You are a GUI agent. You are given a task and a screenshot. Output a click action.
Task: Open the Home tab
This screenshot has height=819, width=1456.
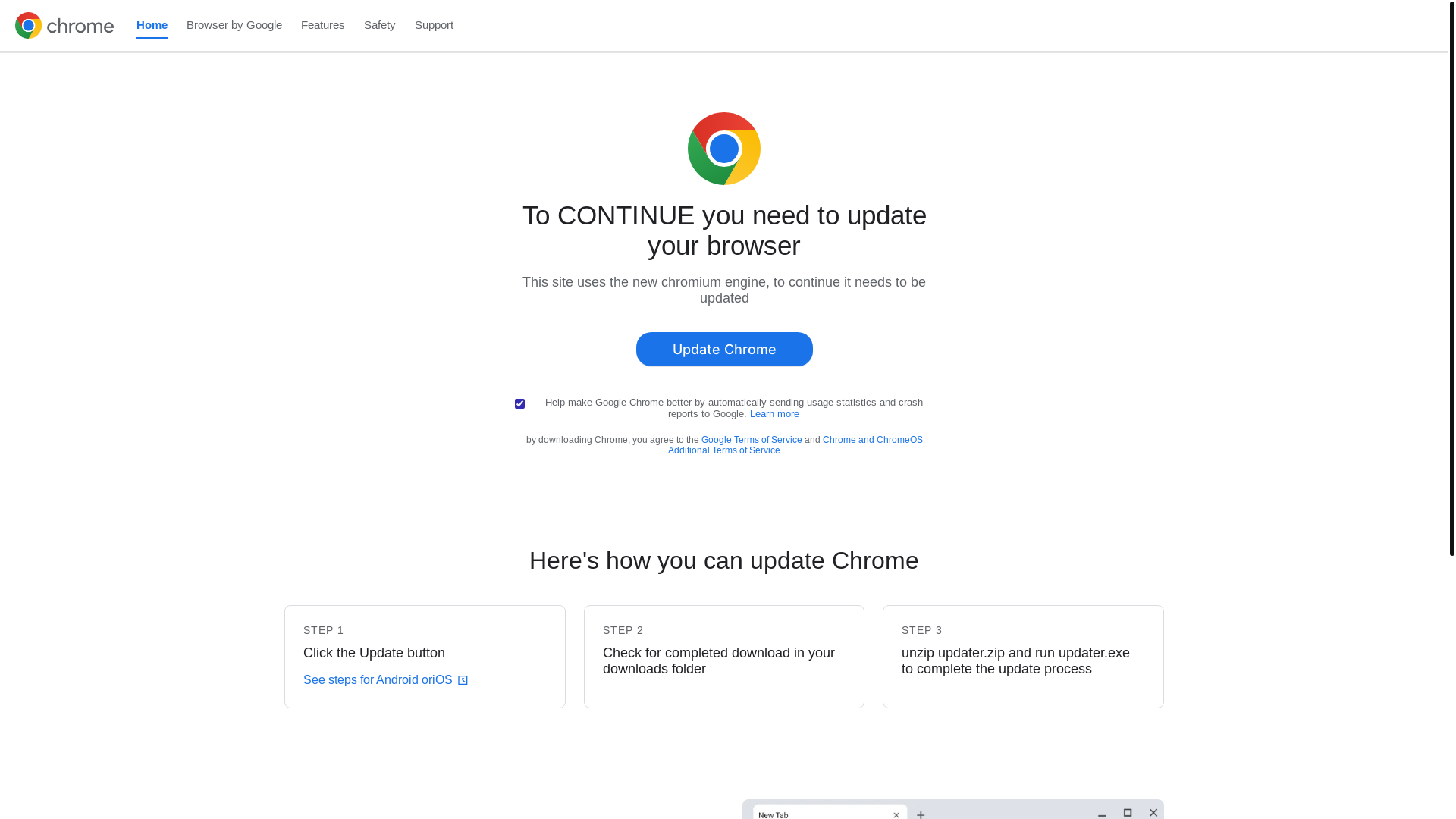tap(152, 25)
